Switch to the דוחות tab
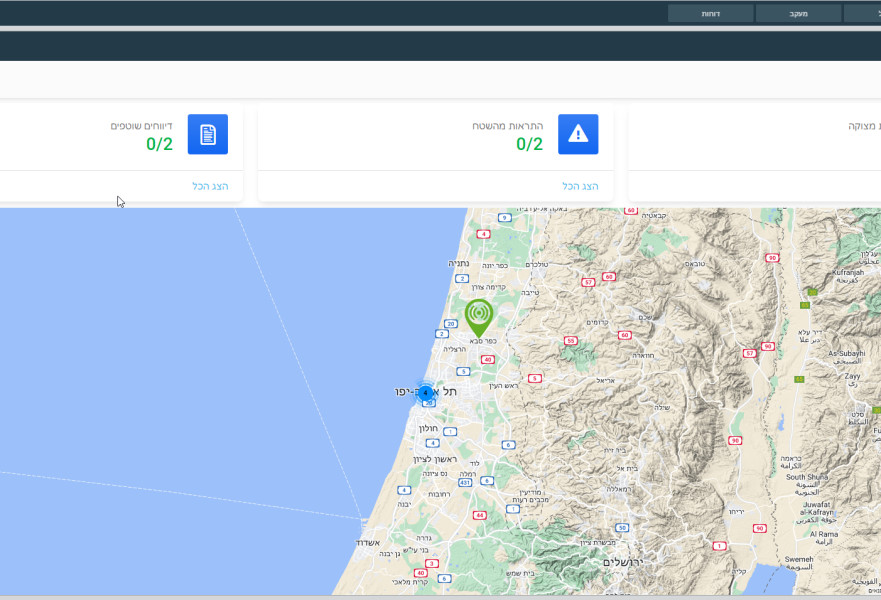The image size is (881, 600). 710,13
